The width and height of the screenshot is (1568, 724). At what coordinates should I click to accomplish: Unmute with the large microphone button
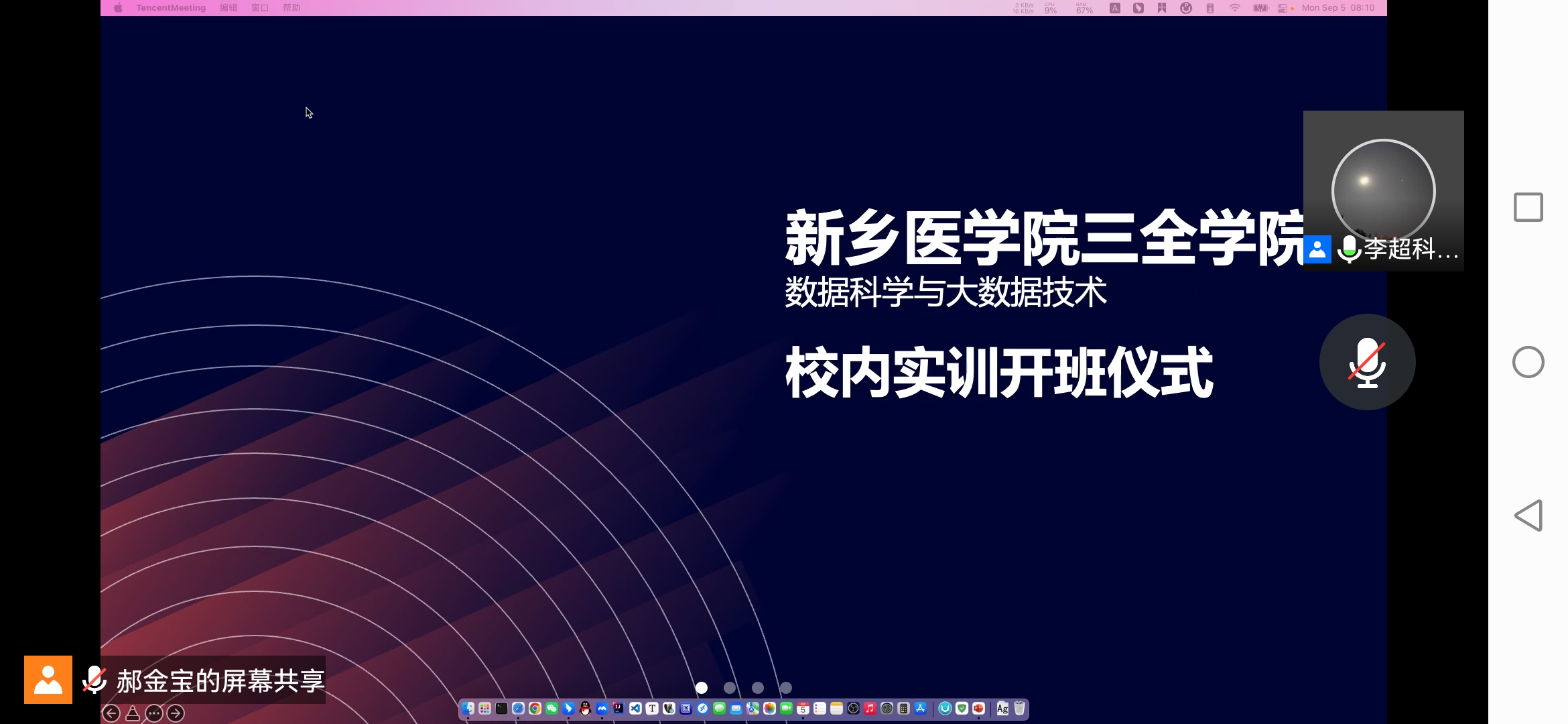pos(1367,362)
